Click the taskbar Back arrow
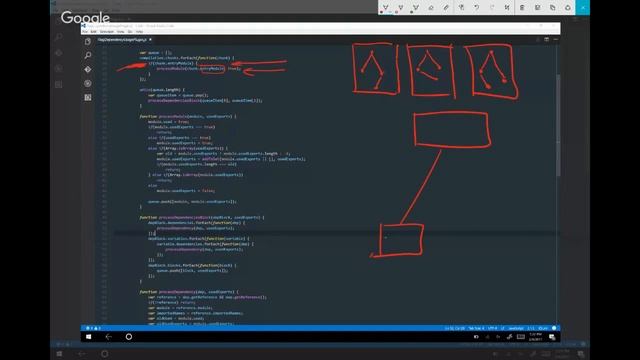The height and width of the screenshot is (360, 640). [109, 337]
